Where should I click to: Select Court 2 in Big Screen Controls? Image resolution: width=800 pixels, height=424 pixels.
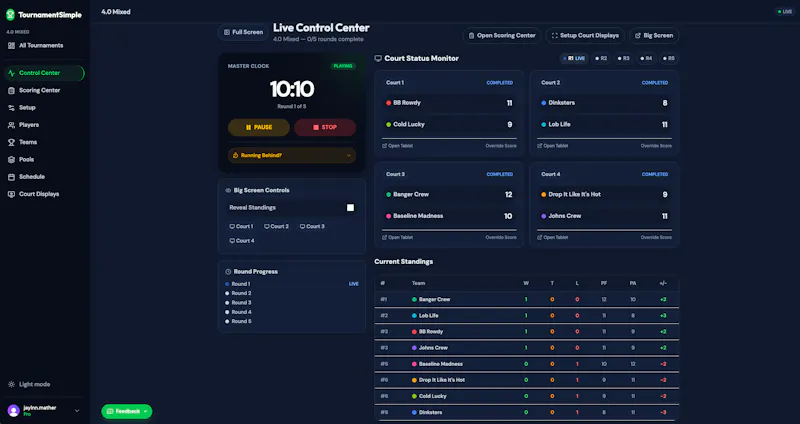click(277, 227)
